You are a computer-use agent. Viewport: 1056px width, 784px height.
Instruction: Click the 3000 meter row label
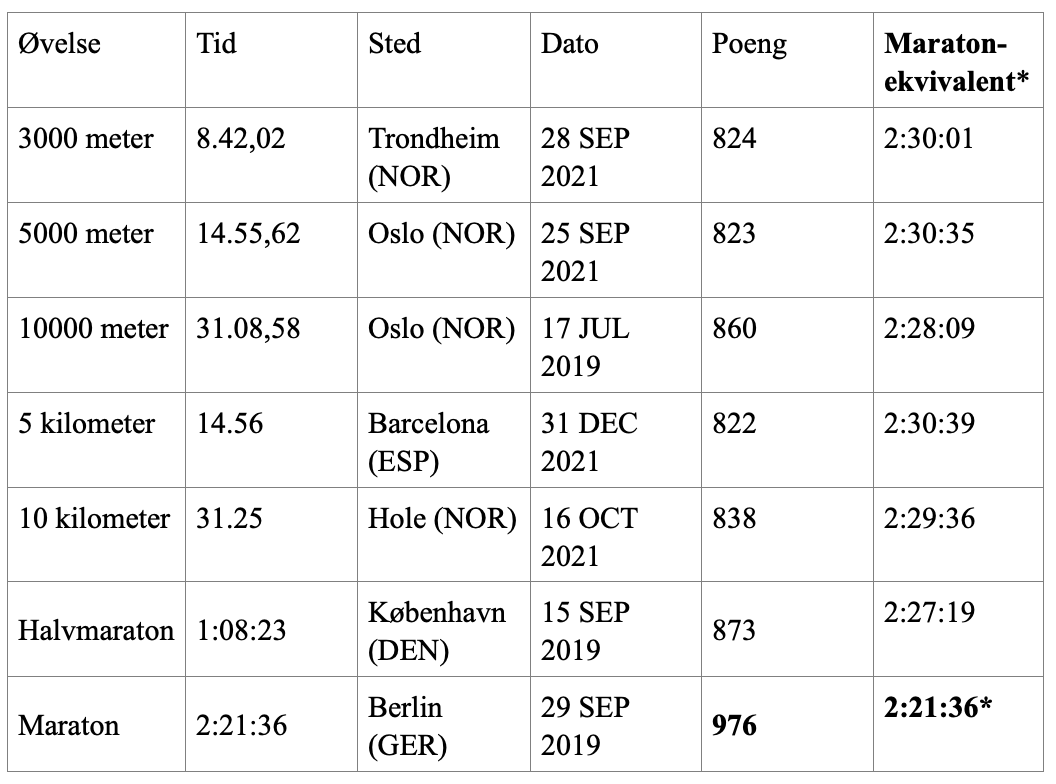(87, 138)
